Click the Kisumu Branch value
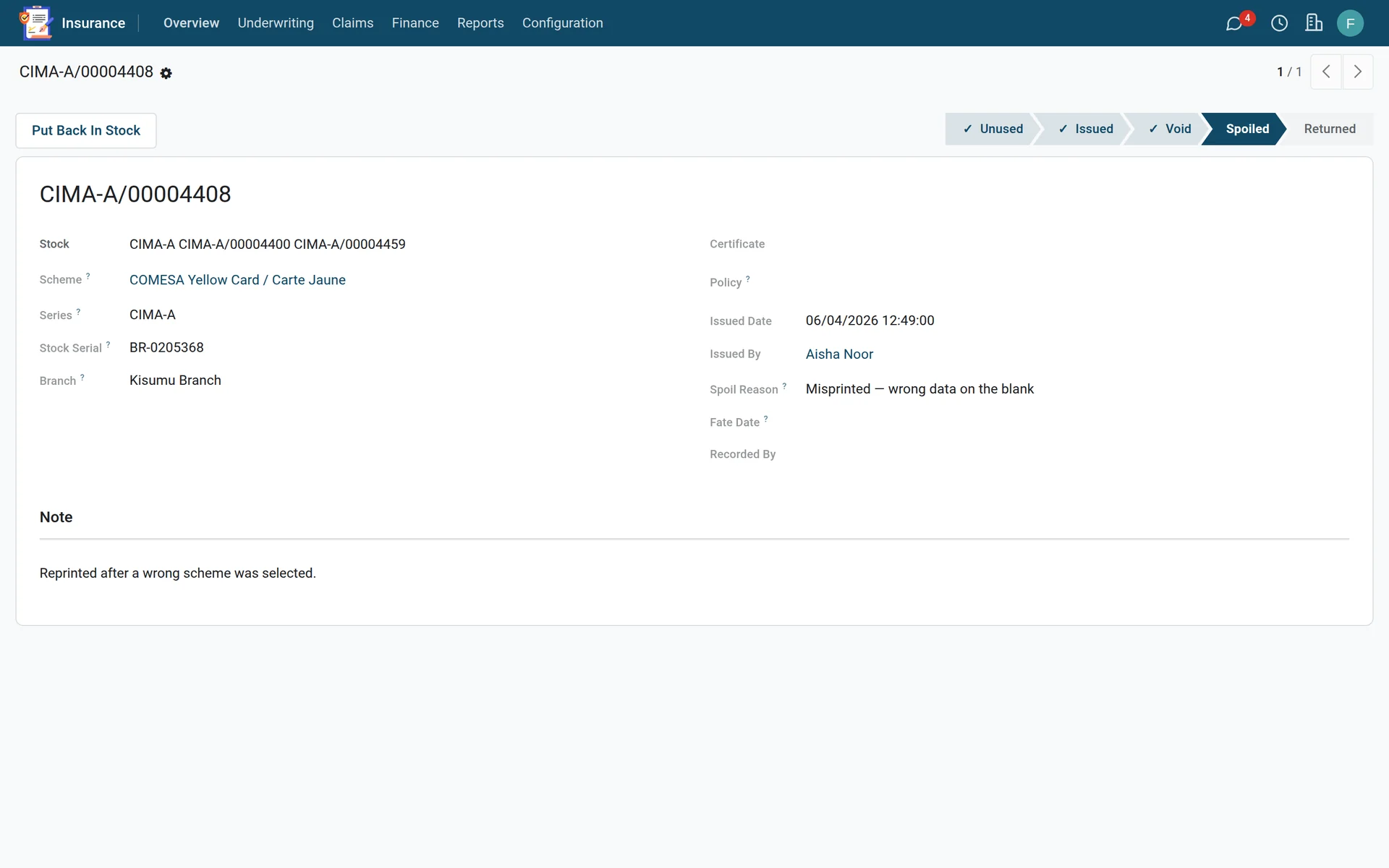Viewport: 1389px width, 868px height. tap(175, 380)
